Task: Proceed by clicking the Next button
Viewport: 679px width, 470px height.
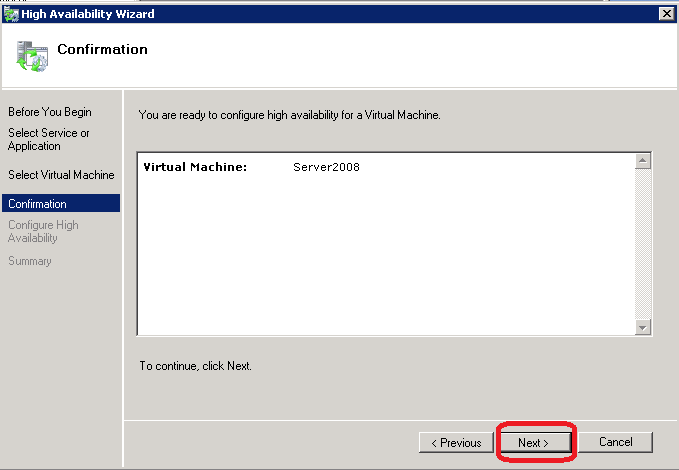Action: point(533,442)
